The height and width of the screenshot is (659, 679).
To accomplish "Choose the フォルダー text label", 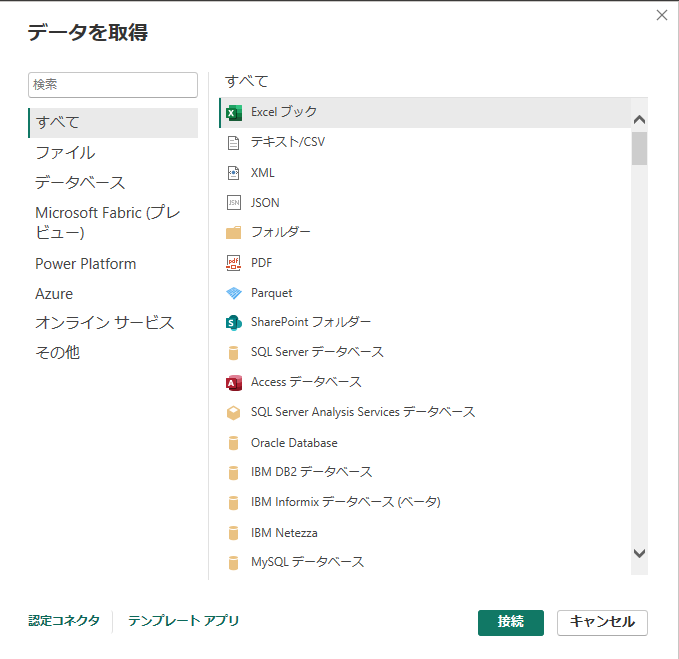I will tap(281, 232).
